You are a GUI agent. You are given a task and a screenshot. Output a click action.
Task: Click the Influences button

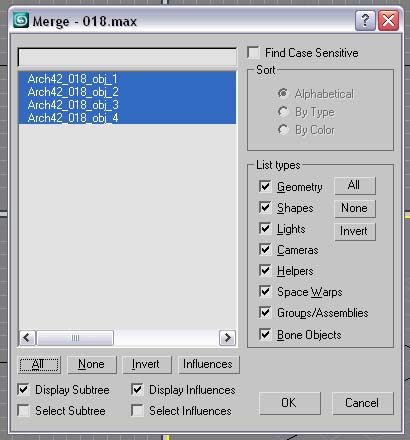(x=208, y=364)
